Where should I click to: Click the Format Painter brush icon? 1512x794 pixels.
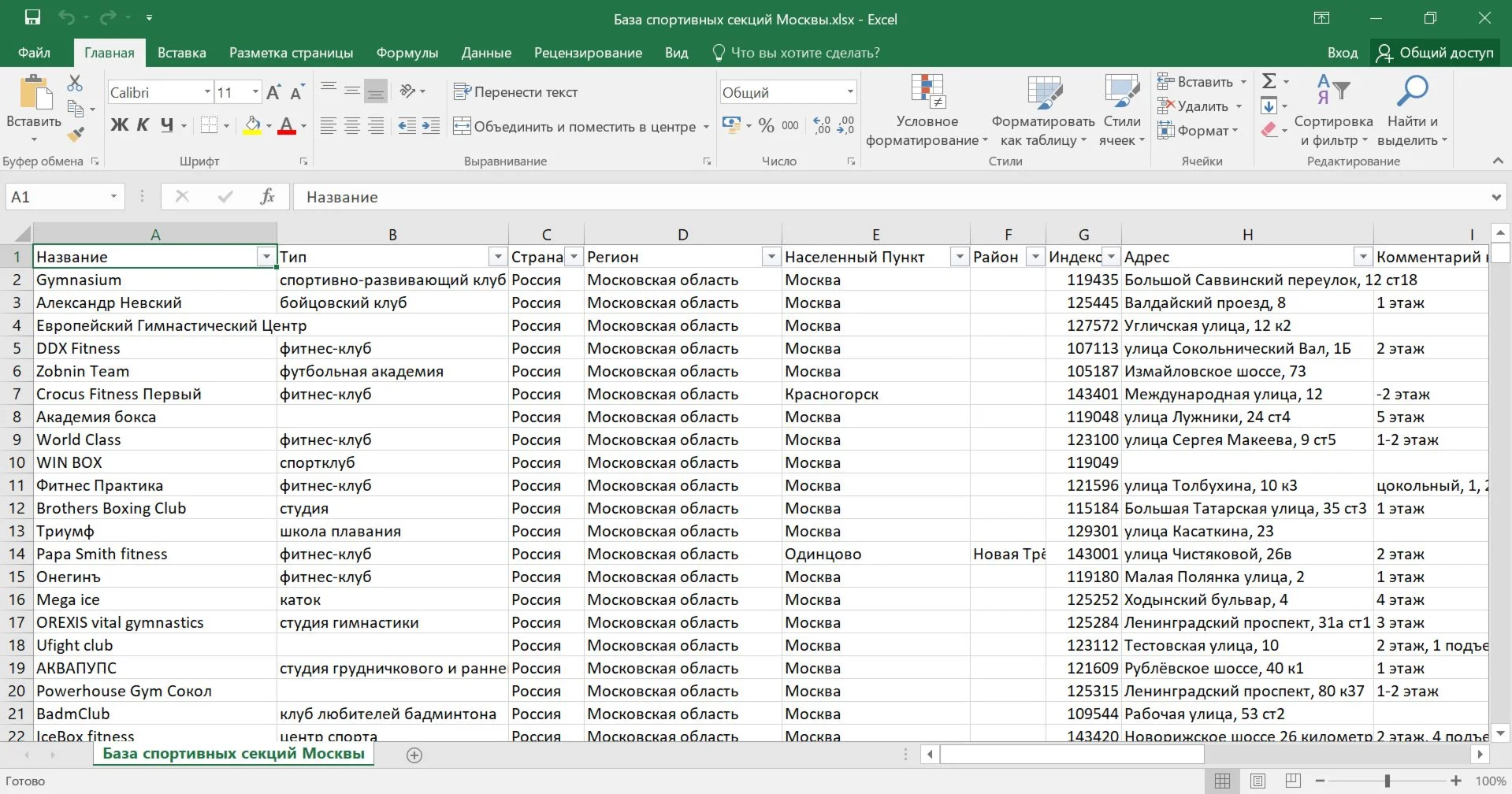pyautogui.click(x=76, y=135)
